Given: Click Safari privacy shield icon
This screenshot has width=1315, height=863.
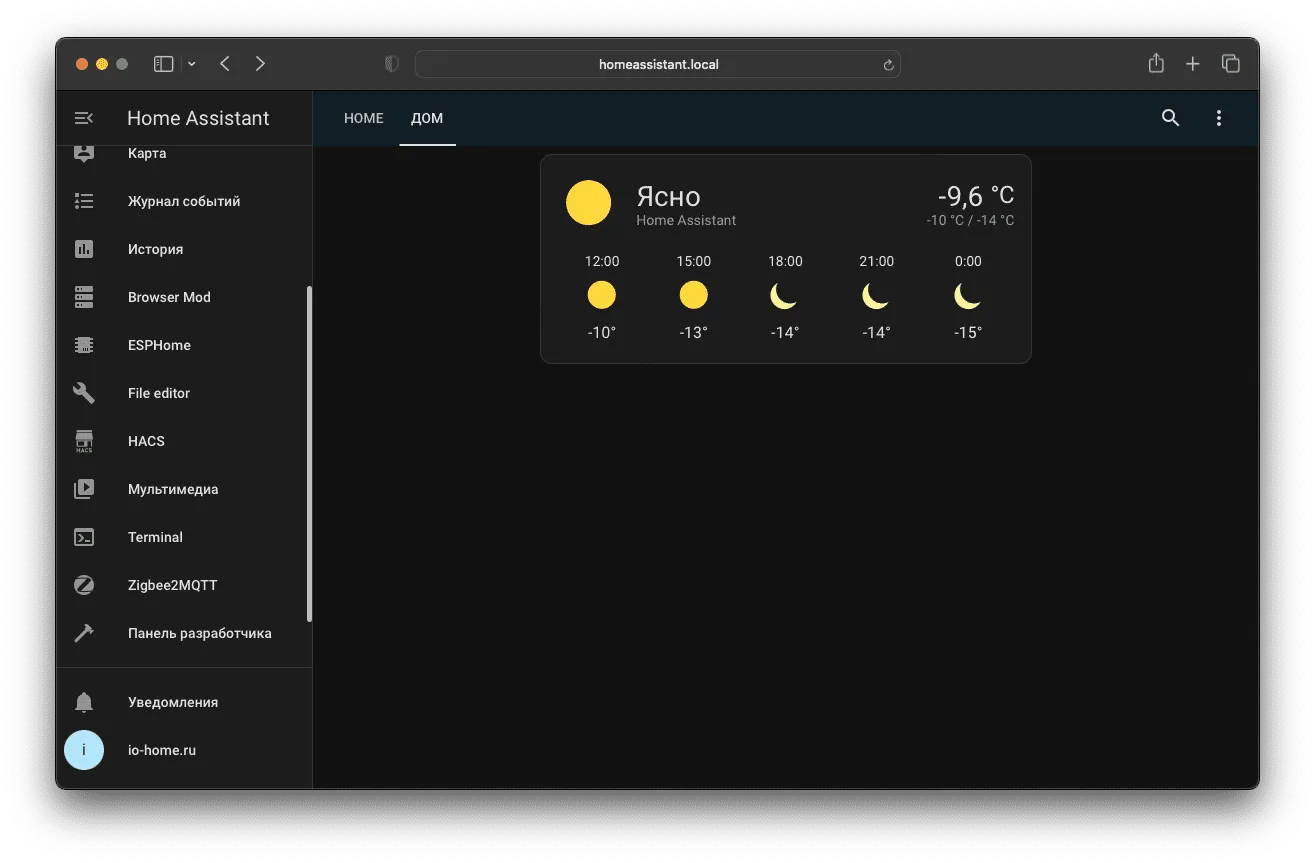Looking at the screenshot, I should click(392, 64).
